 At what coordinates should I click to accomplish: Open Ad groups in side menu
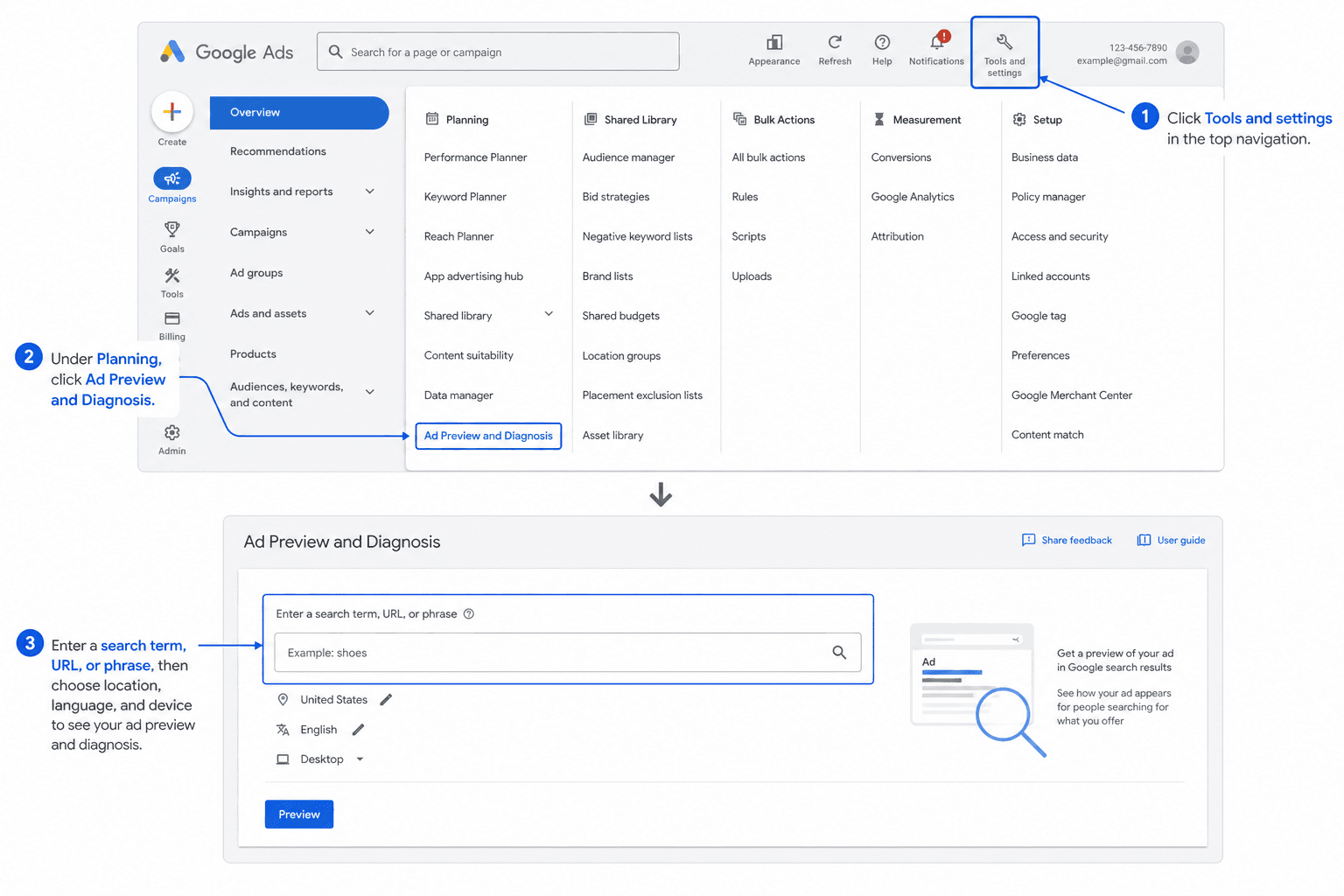click(256, 273)
